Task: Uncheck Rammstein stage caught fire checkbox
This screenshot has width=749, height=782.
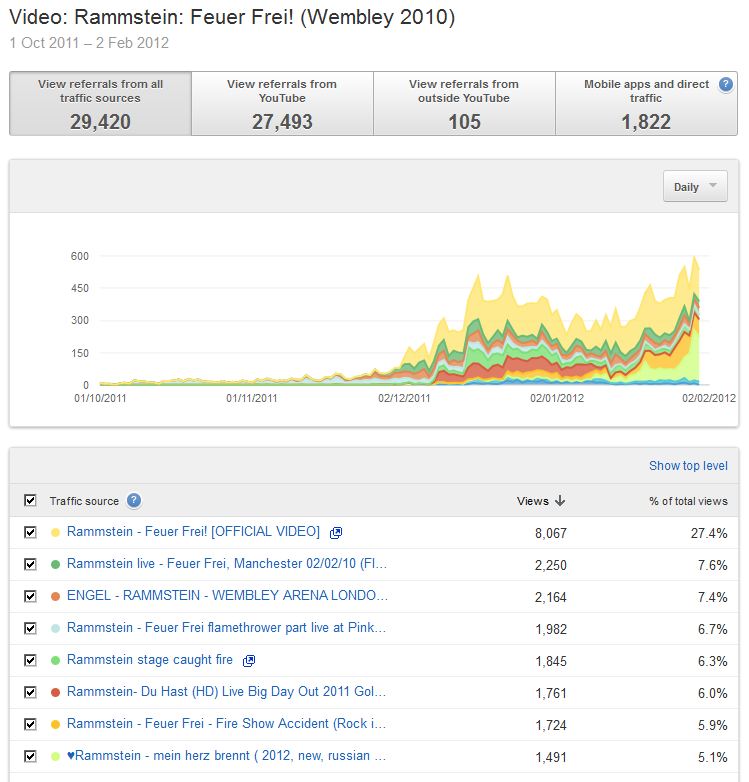Action: pos(30,660)
